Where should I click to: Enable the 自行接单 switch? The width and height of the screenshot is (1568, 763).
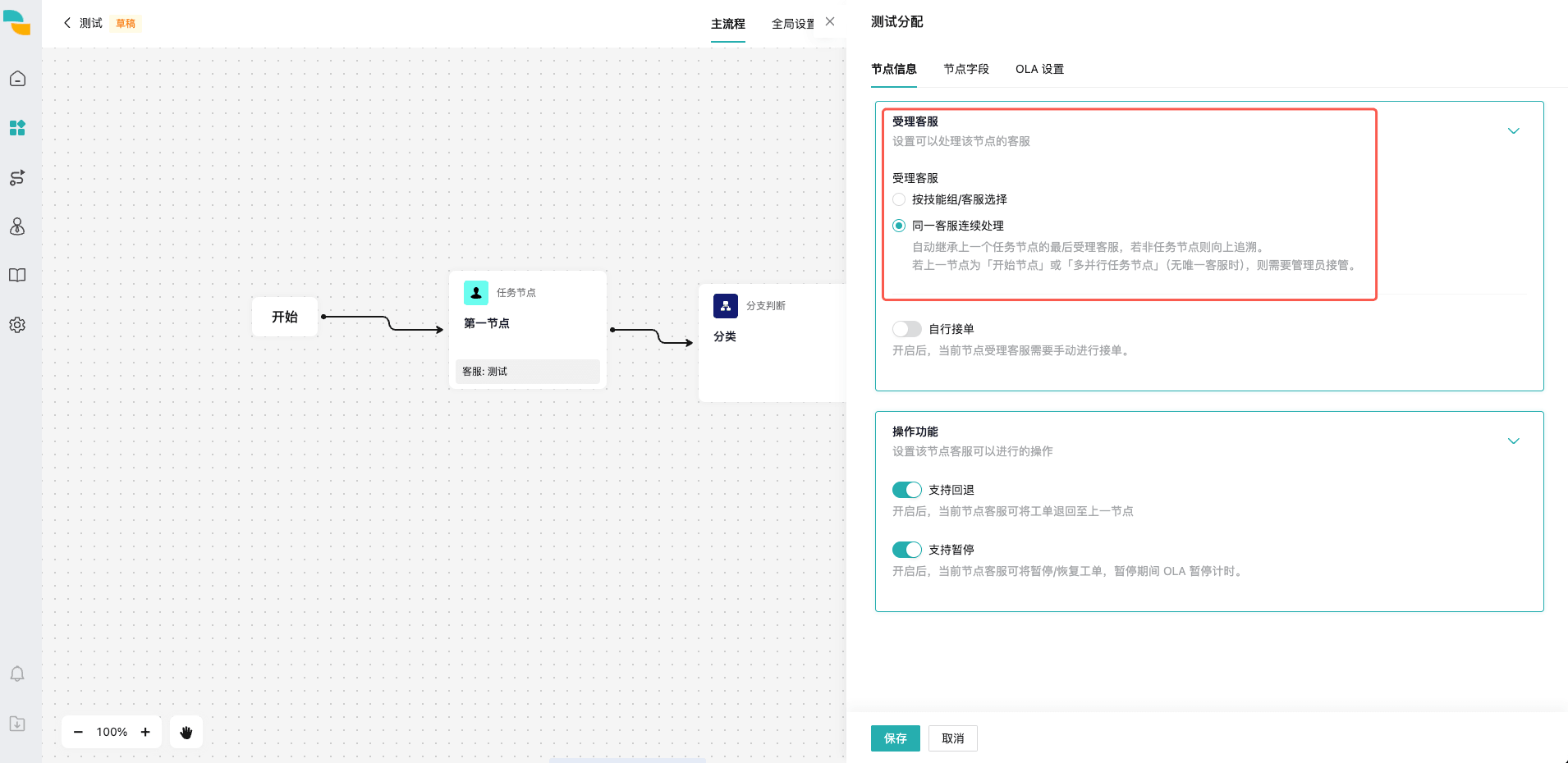coord(907,329)
